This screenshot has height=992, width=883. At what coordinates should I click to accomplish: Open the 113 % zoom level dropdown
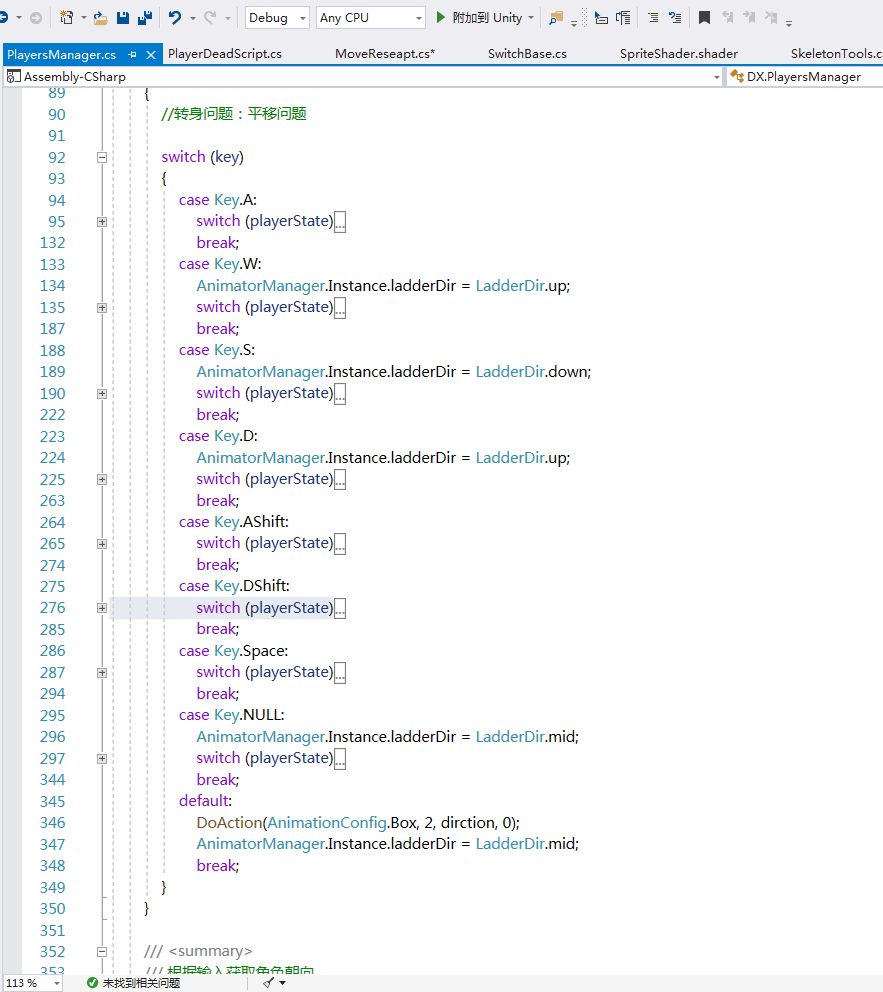(x=56, y=983)
